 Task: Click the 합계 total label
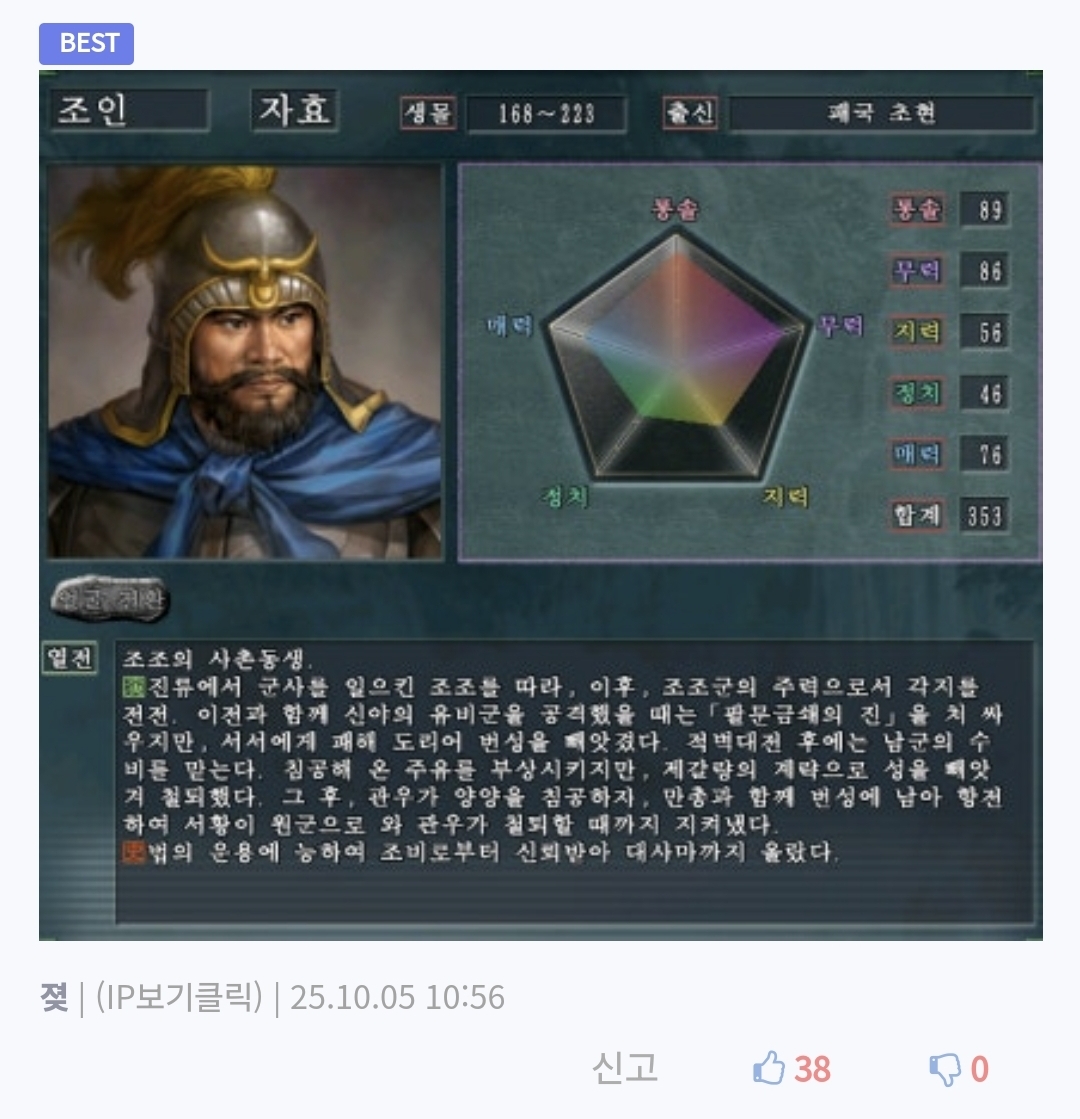click(x=917, y=515)
